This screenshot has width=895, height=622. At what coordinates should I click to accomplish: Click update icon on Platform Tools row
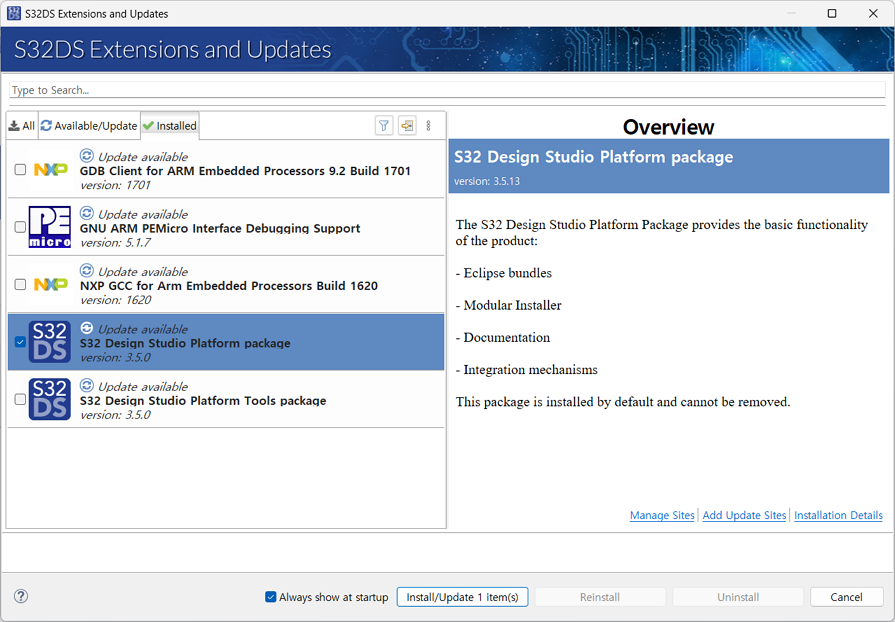[87, 385]
